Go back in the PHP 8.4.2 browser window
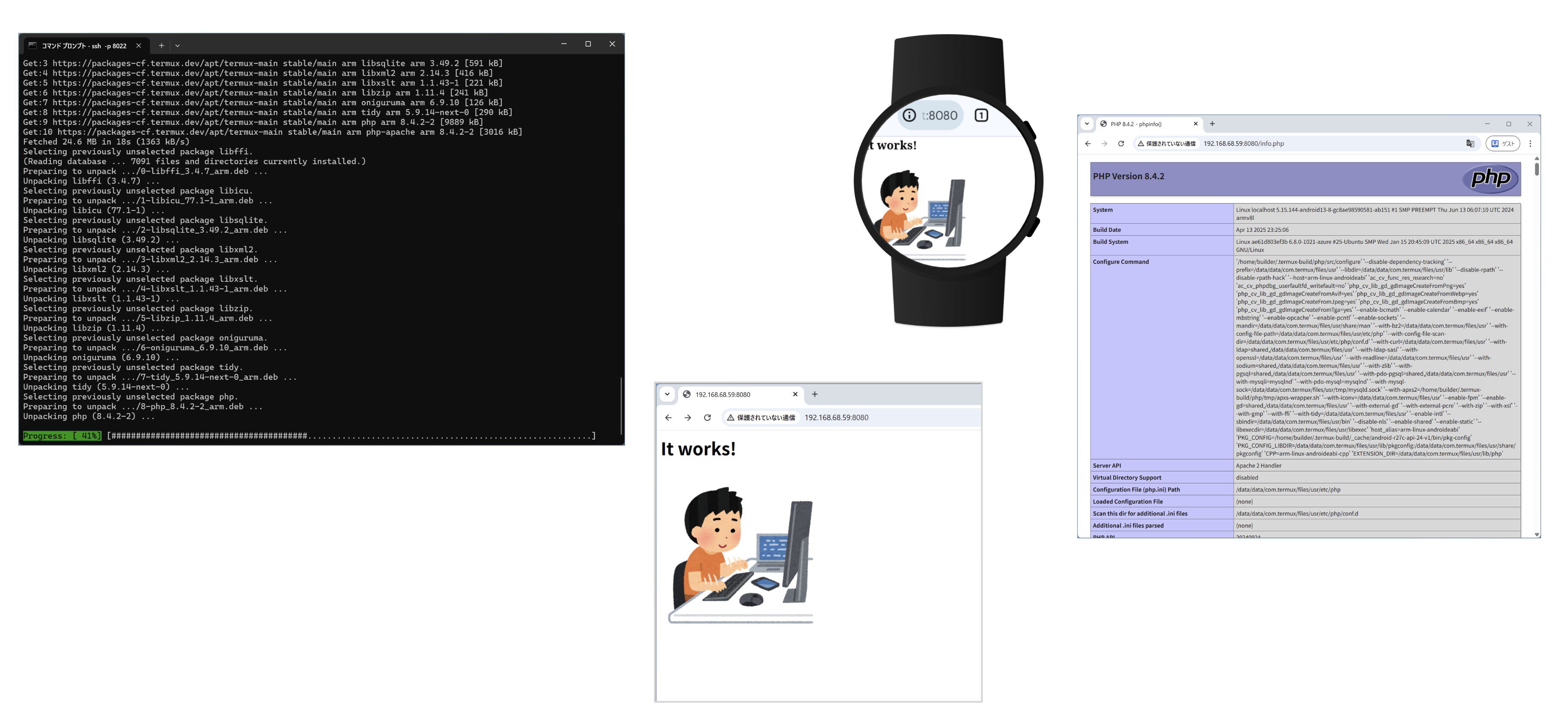Screen dimensions: 1568x722 [1088, 144]
